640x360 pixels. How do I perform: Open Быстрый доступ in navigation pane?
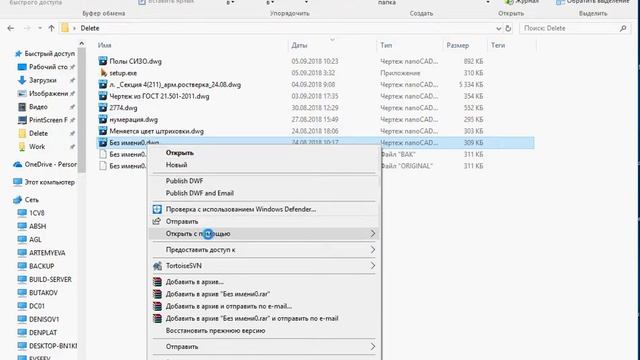pyautogui.click(x=49, y=54)
